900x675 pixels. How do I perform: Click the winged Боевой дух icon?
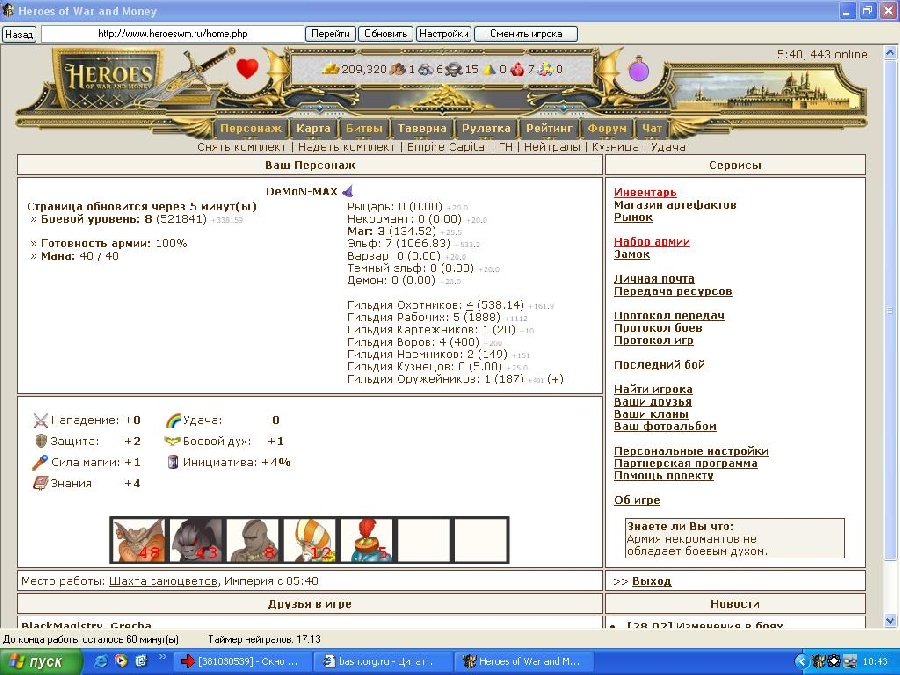point(173,441)
